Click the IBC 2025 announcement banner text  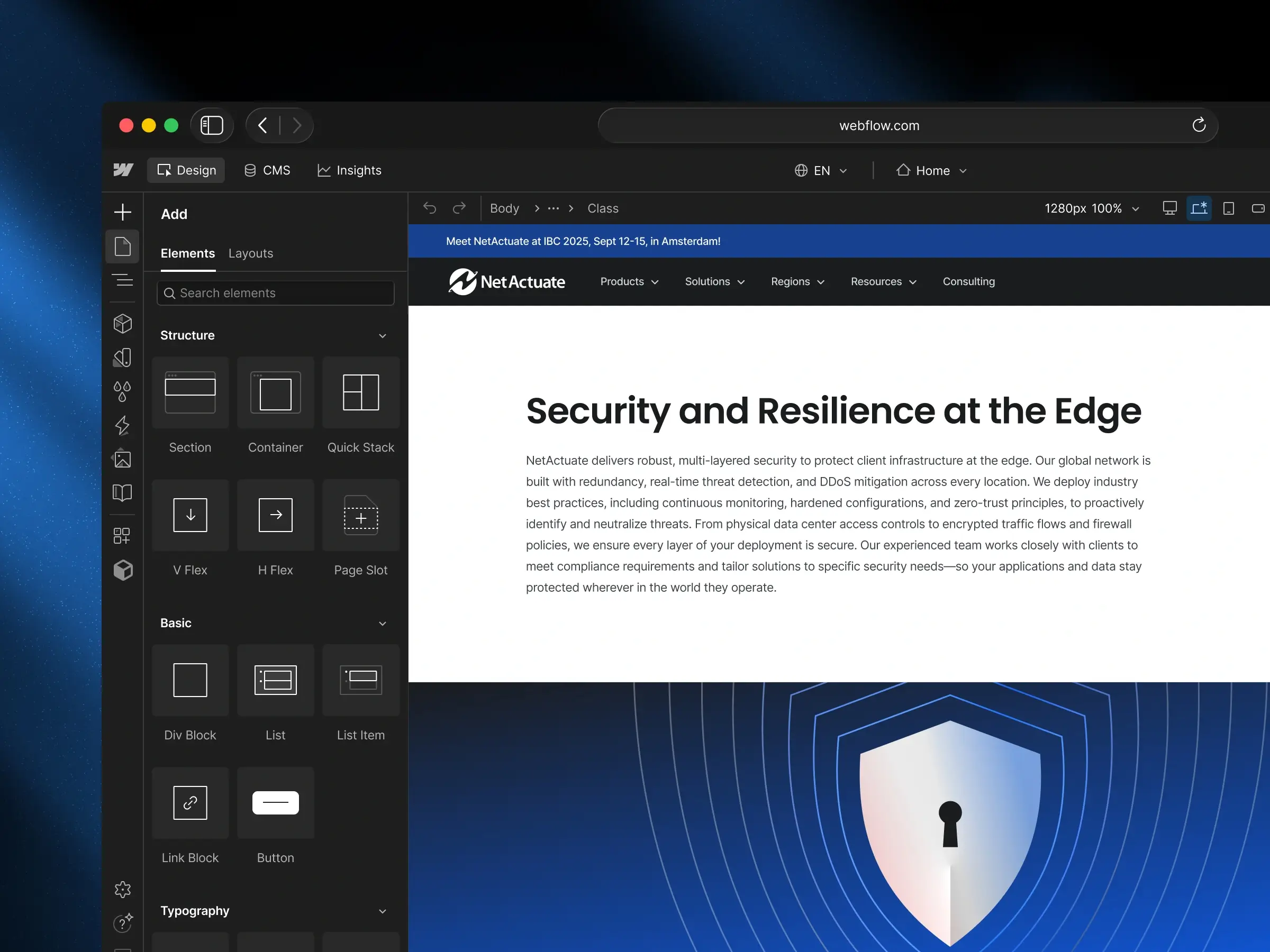tap(583, 242)
